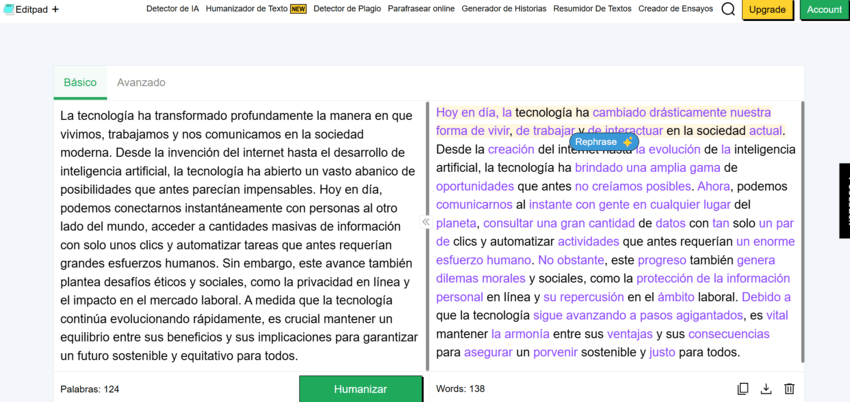Click the purple word 'ventajas'
850x402 pixels.
(630, 334)
